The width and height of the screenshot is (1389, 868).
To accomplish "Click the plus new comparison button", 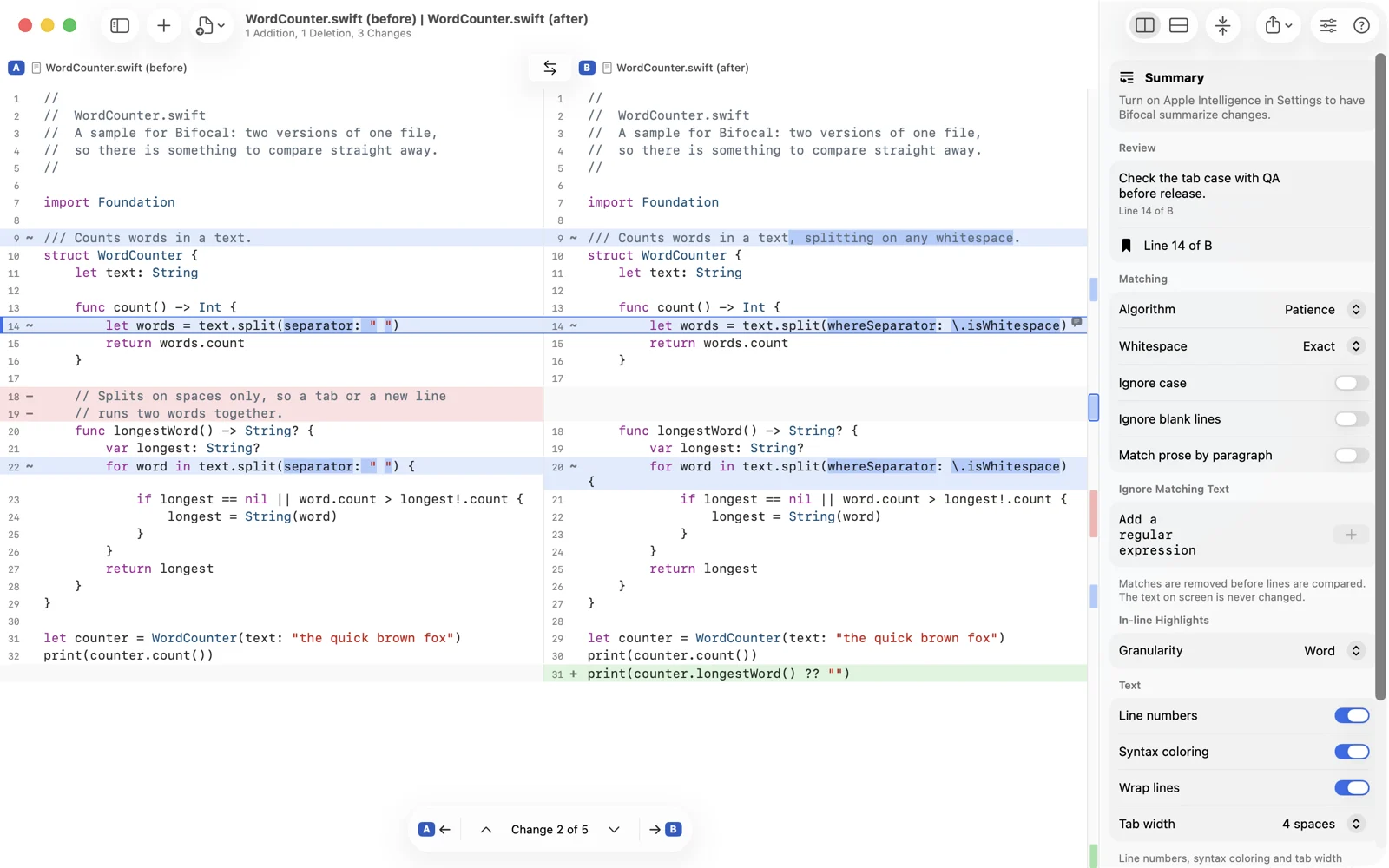I will click(x=163, y=26).
